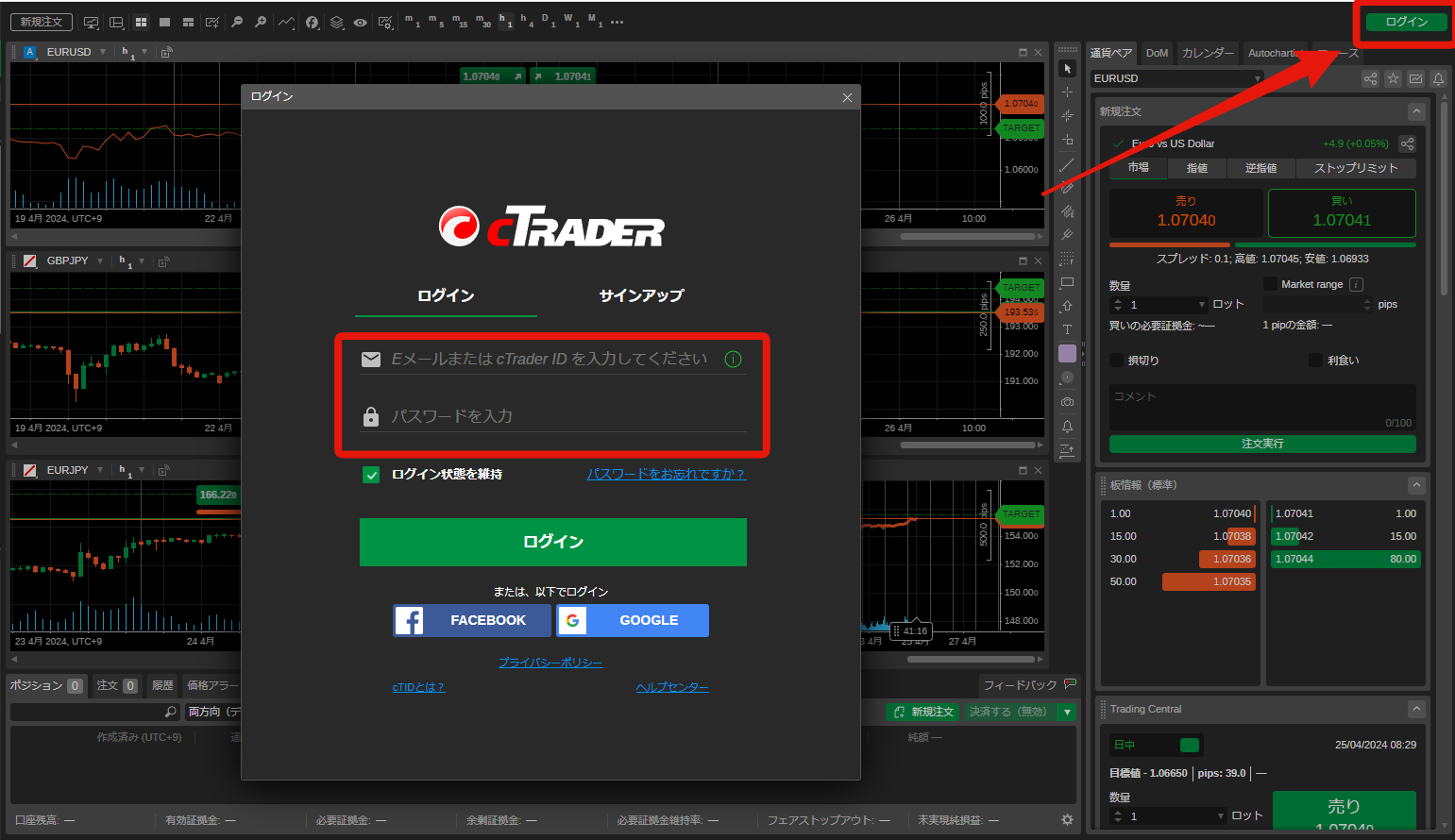Open プライバシーポリシー link
1455x840 pixels.
coord(550,663)
